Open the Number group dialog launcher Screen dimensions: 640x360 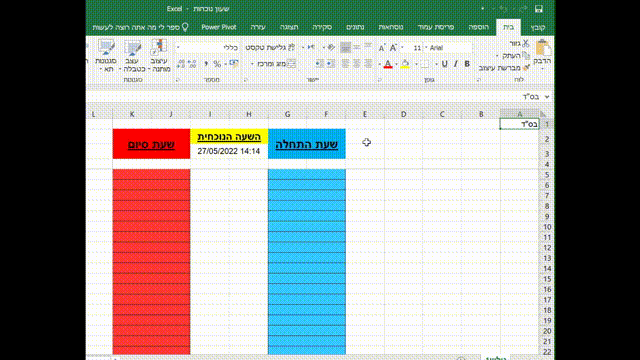[178, 80]
